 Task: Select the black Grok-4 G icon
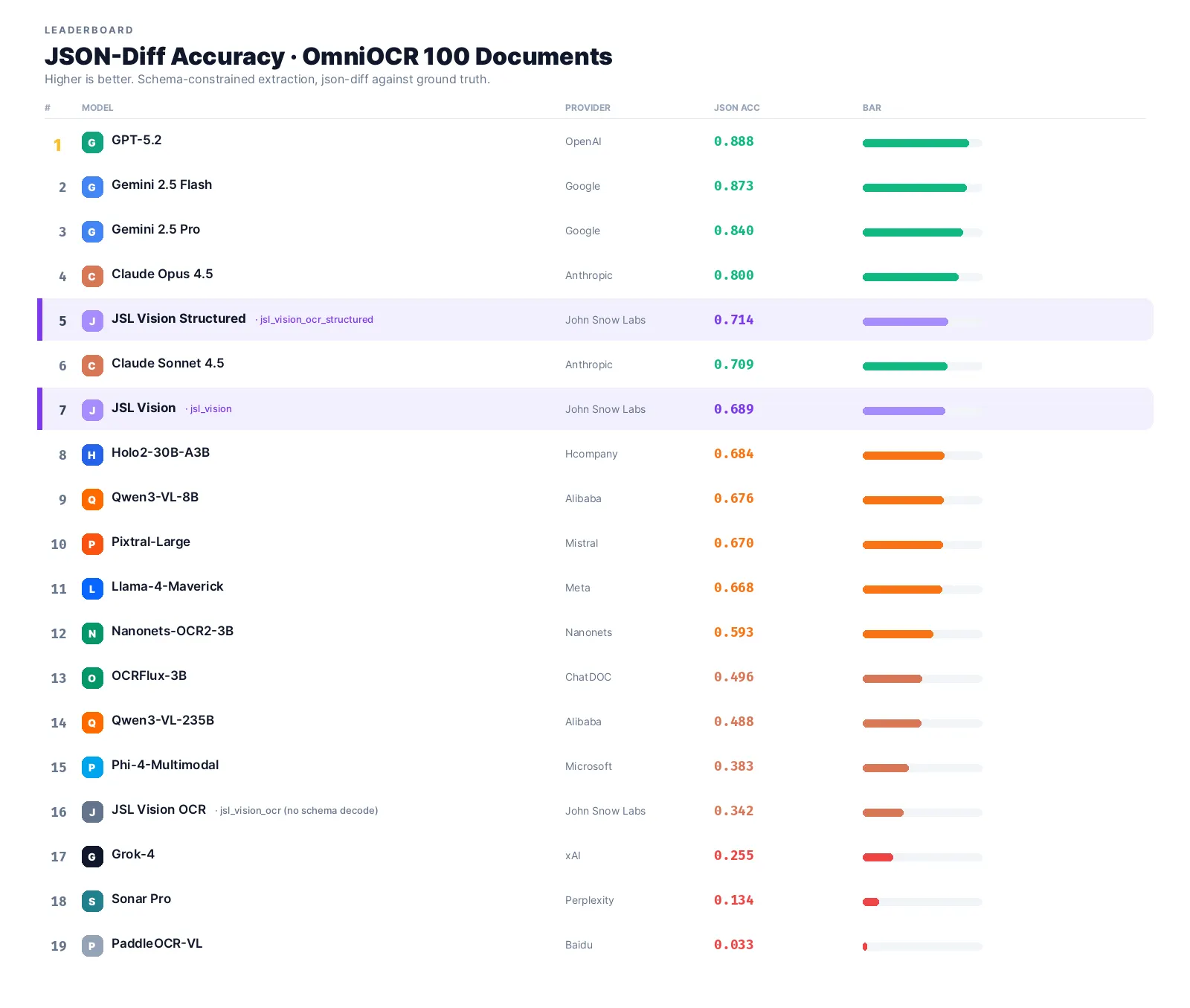92,856
